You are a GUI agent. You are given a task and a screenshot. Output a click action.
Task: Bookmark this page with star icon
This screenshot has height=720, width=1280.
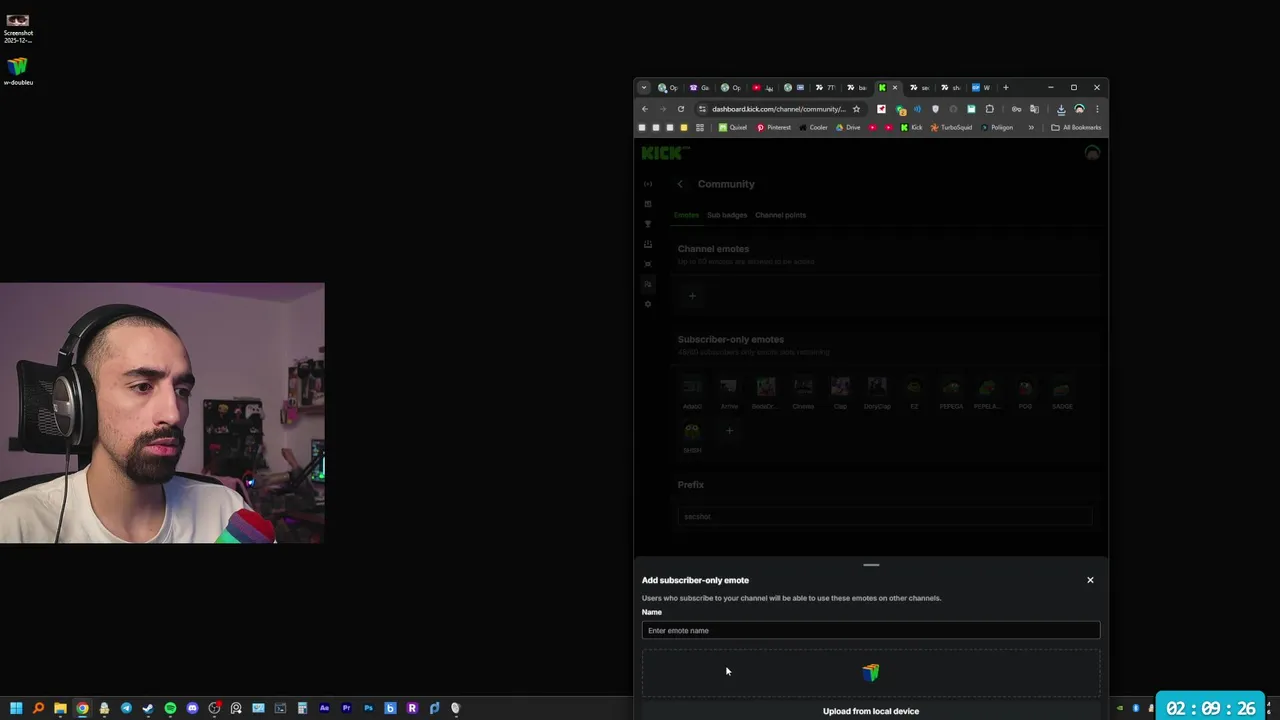(856, 109)
